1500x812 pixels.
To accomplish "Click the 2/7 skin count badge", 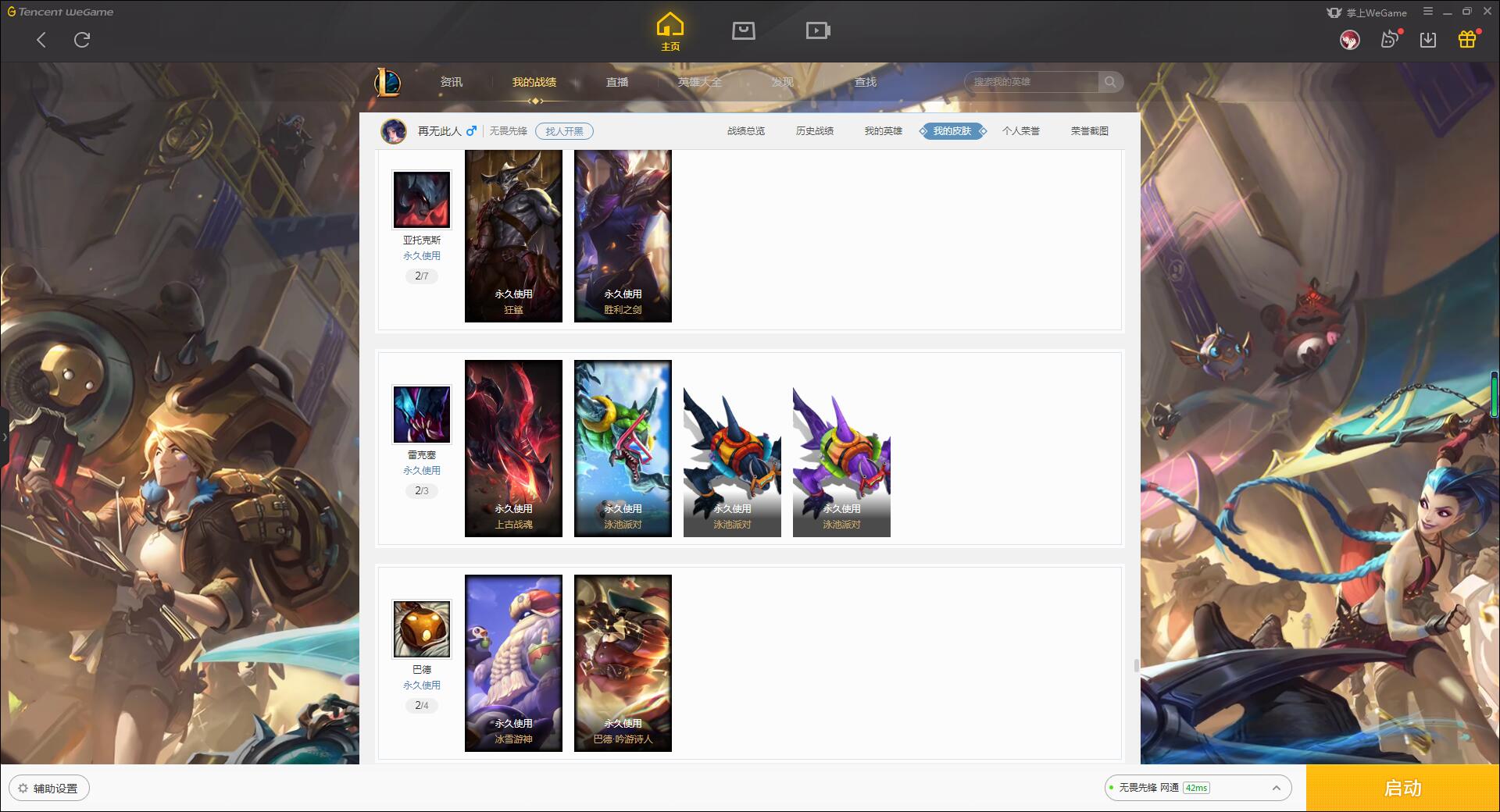I will [422, 276].
